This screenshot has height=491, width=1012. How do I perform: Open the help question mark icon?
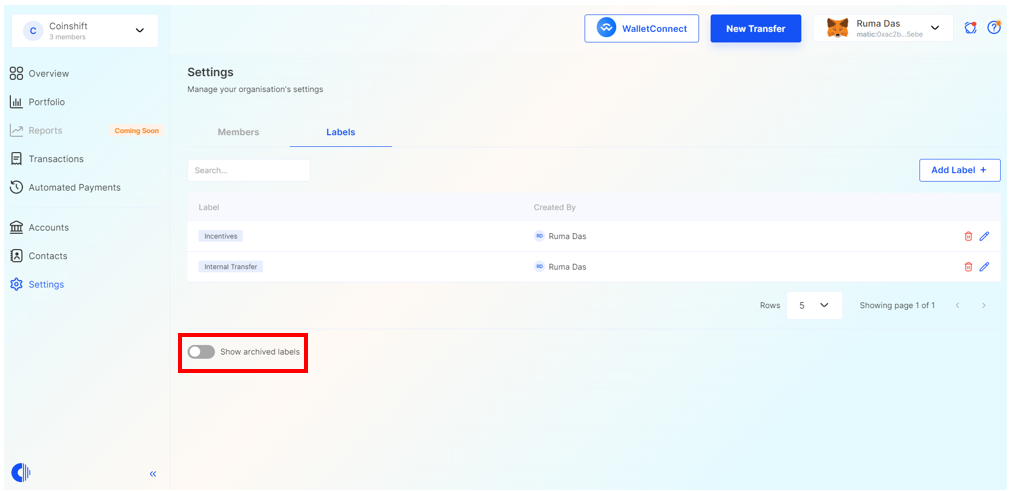pos(993,28)
